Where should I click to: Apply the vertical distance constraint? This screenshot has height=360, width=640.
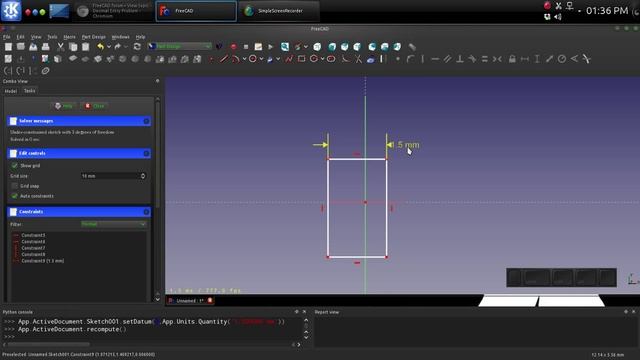point(537,59)
